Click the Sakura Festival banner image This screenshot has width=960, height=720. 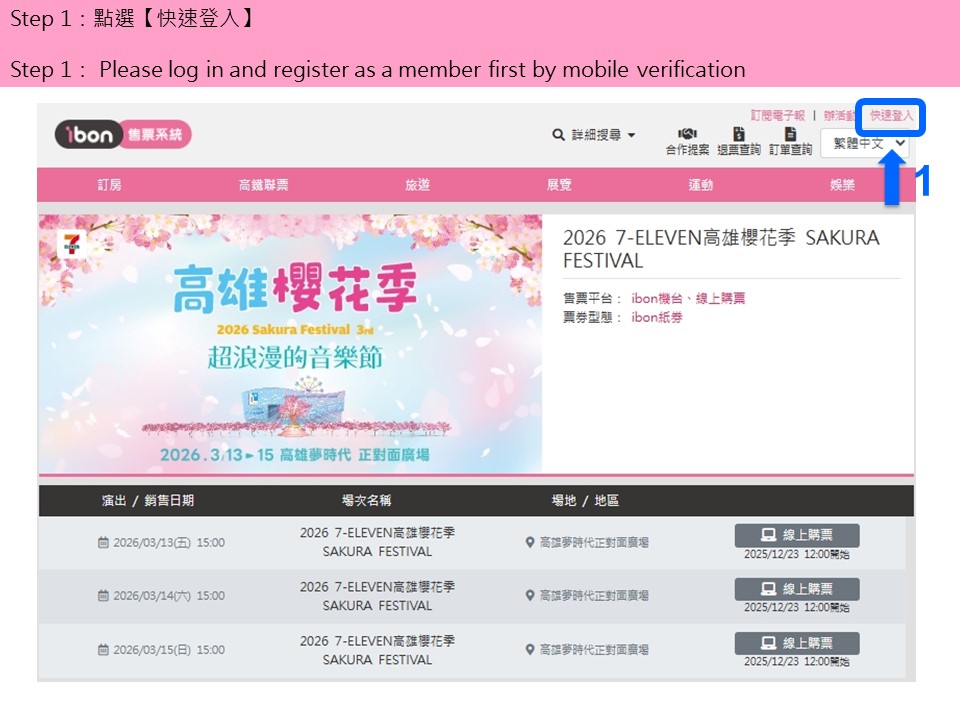pos(290,343)
